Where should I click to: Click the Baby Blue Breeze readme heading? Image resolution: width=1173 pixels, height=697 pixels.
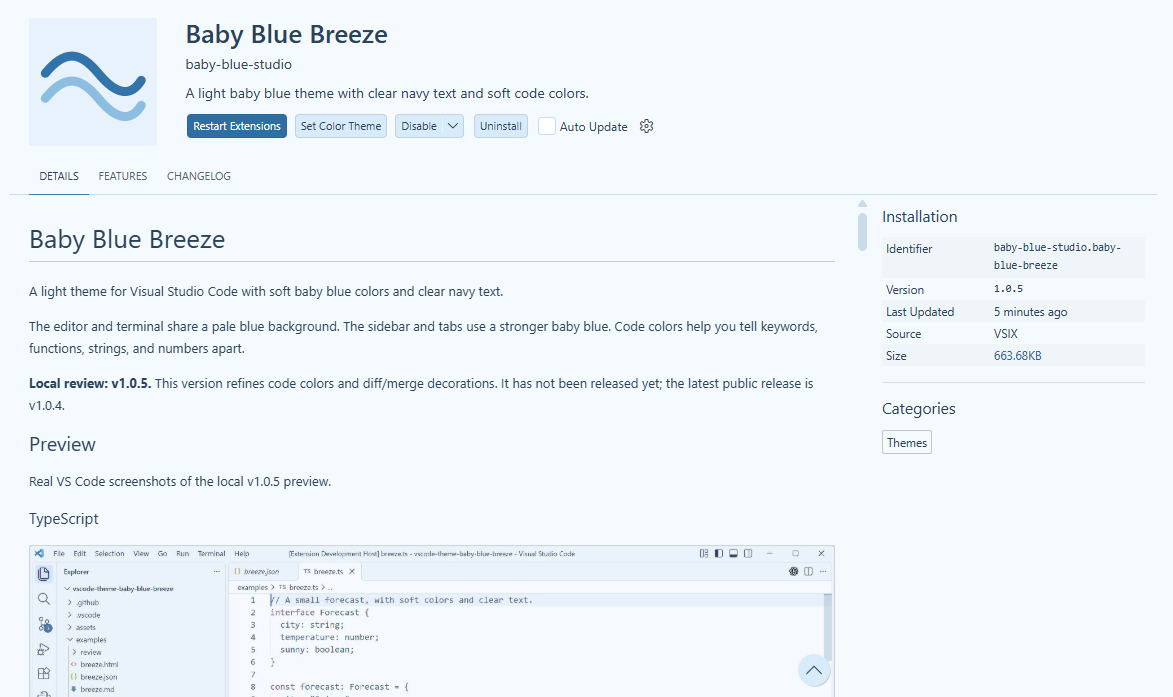coord(127,239)
